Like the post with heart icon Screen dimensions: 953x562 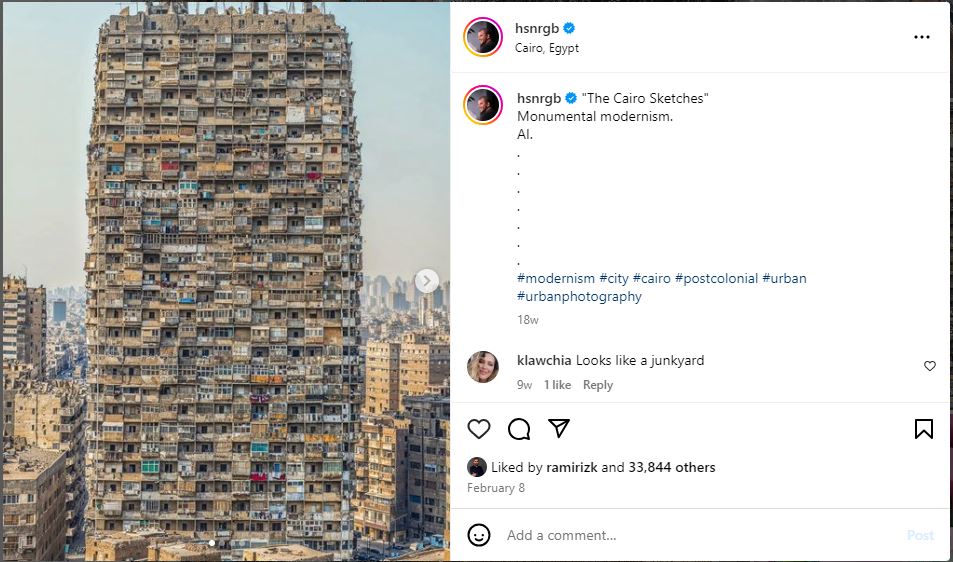pos(479,429)
